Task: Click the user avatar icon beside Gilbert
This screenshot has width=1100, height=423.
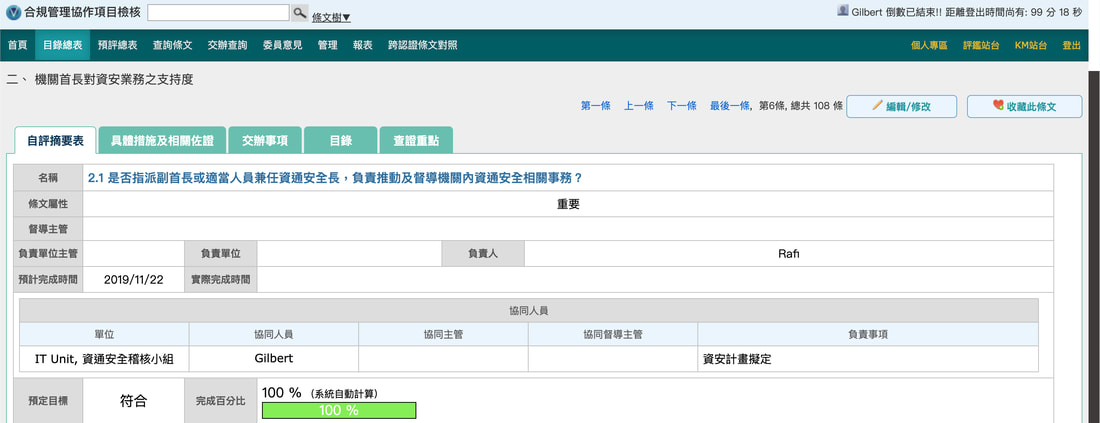Action: point(843,11)
